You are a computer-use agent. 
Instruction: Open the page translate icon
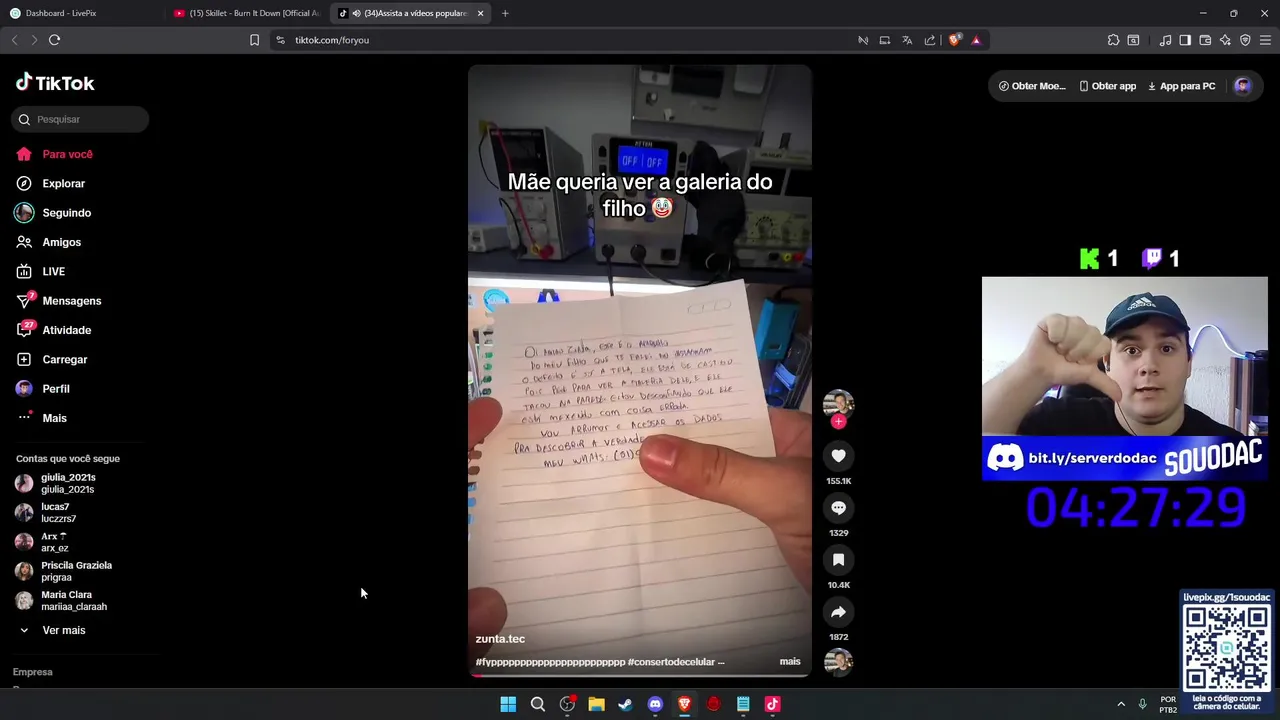pos(907,40)
